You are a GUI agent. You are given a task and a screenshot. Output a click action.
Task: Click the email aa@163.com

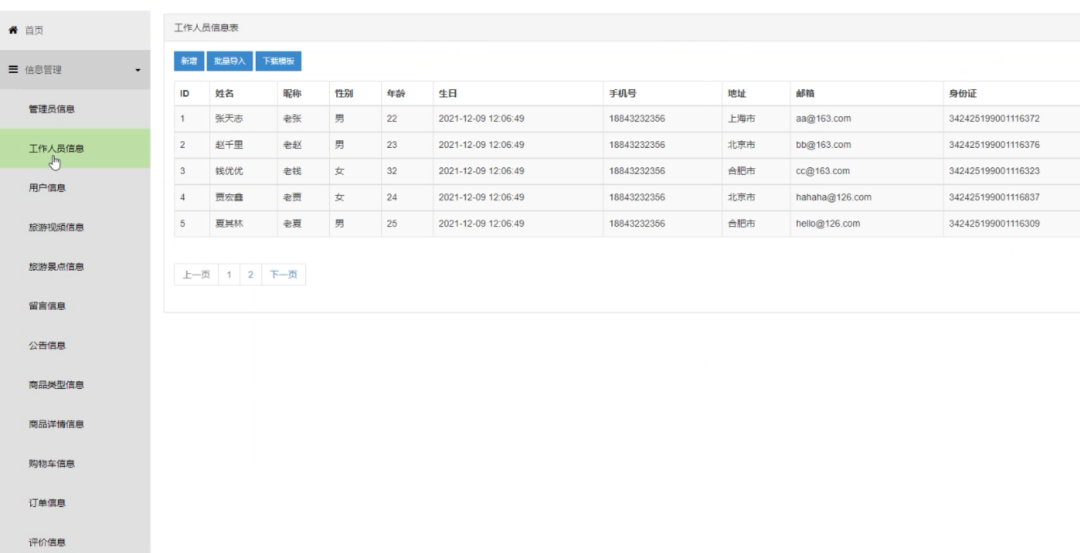point(823,118)
